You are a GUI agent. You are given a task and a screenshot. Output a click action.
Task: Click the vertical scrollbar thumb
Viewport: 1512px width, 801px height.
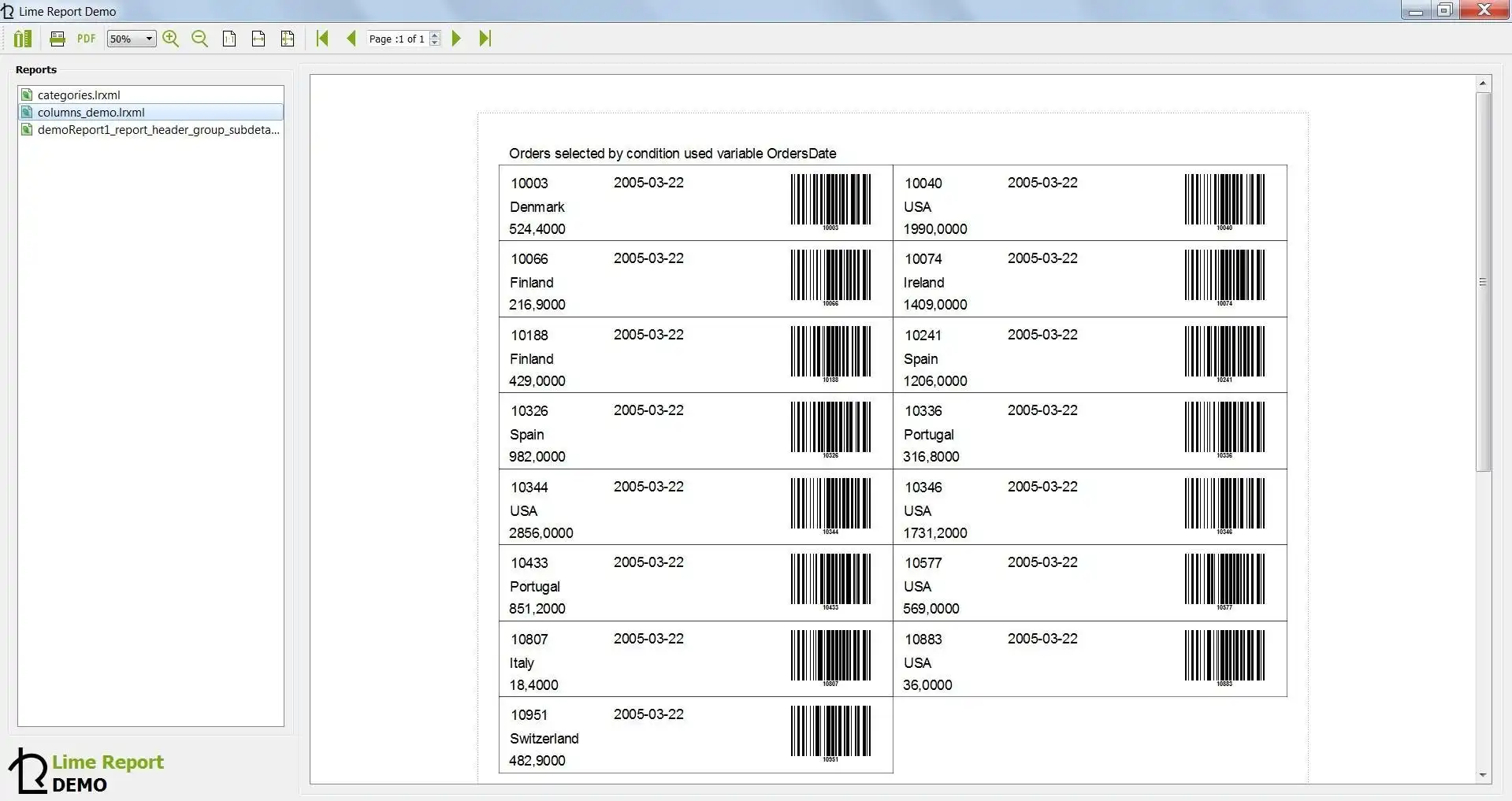click(1483, 282)
